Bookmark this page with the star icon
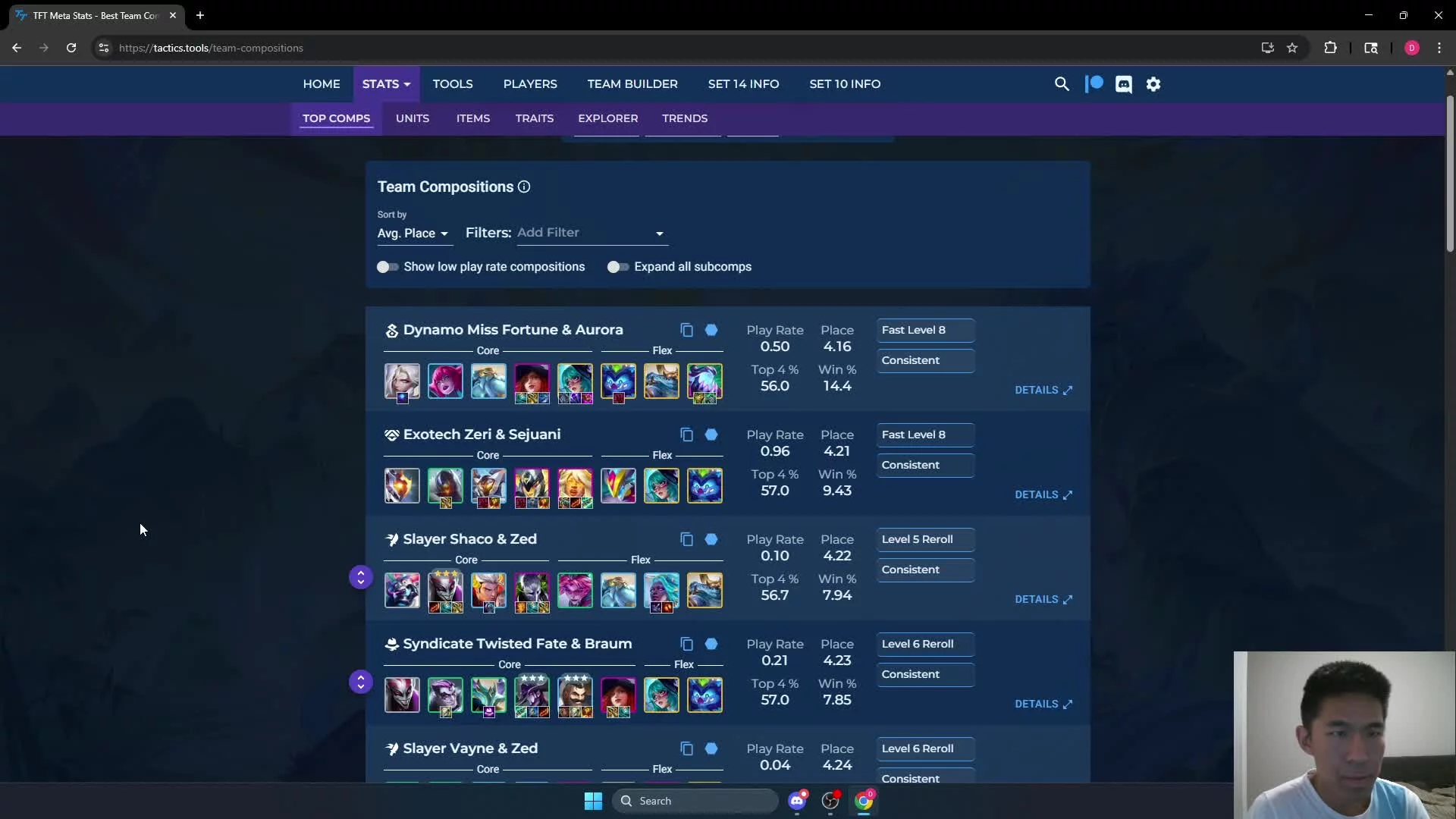Image resolution: width=1456 pixels, height=819 pixels. [1292, 48]
